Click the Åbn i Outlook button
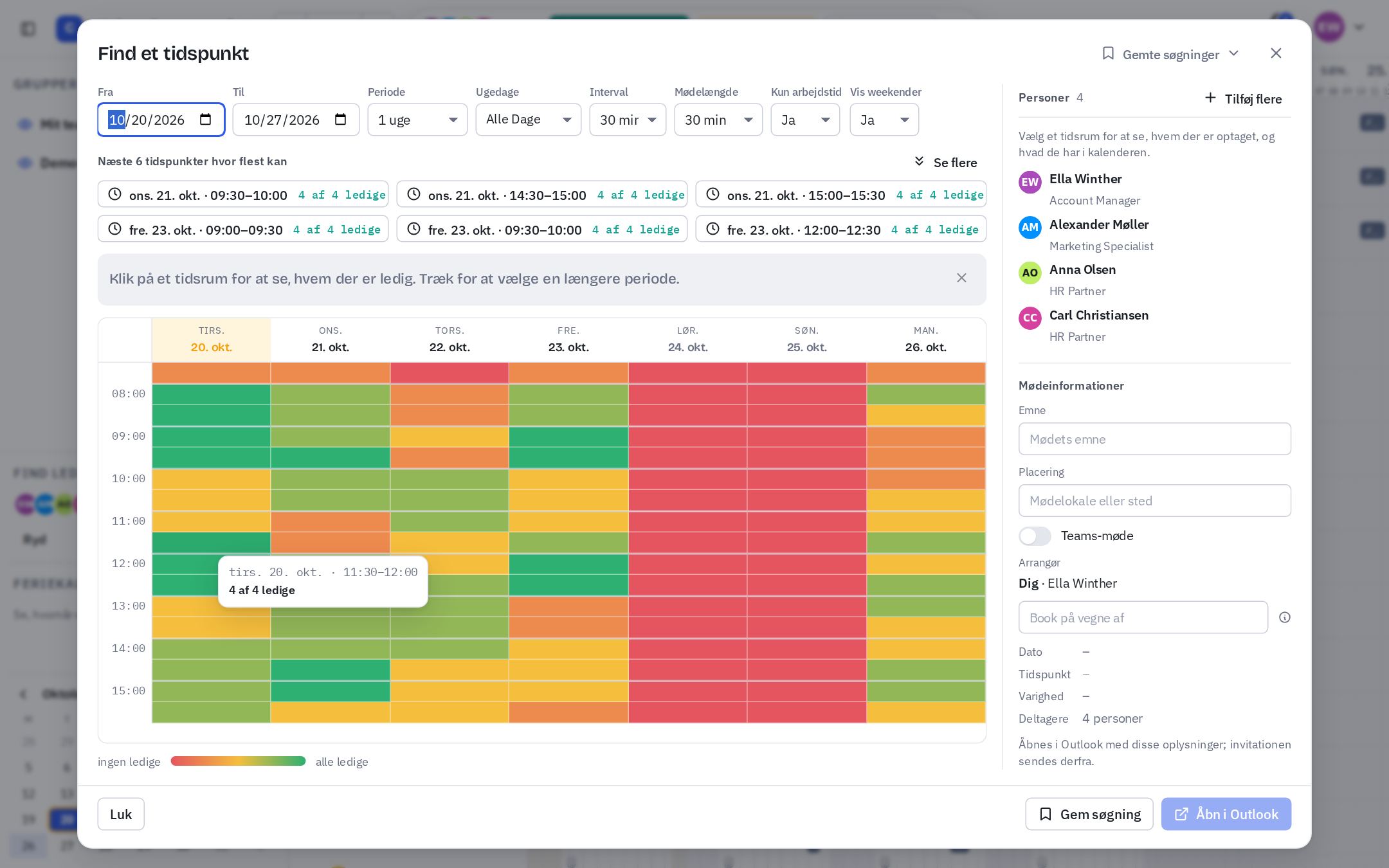The width and height of the screenshot is (1389, 868). (1226, 814)
